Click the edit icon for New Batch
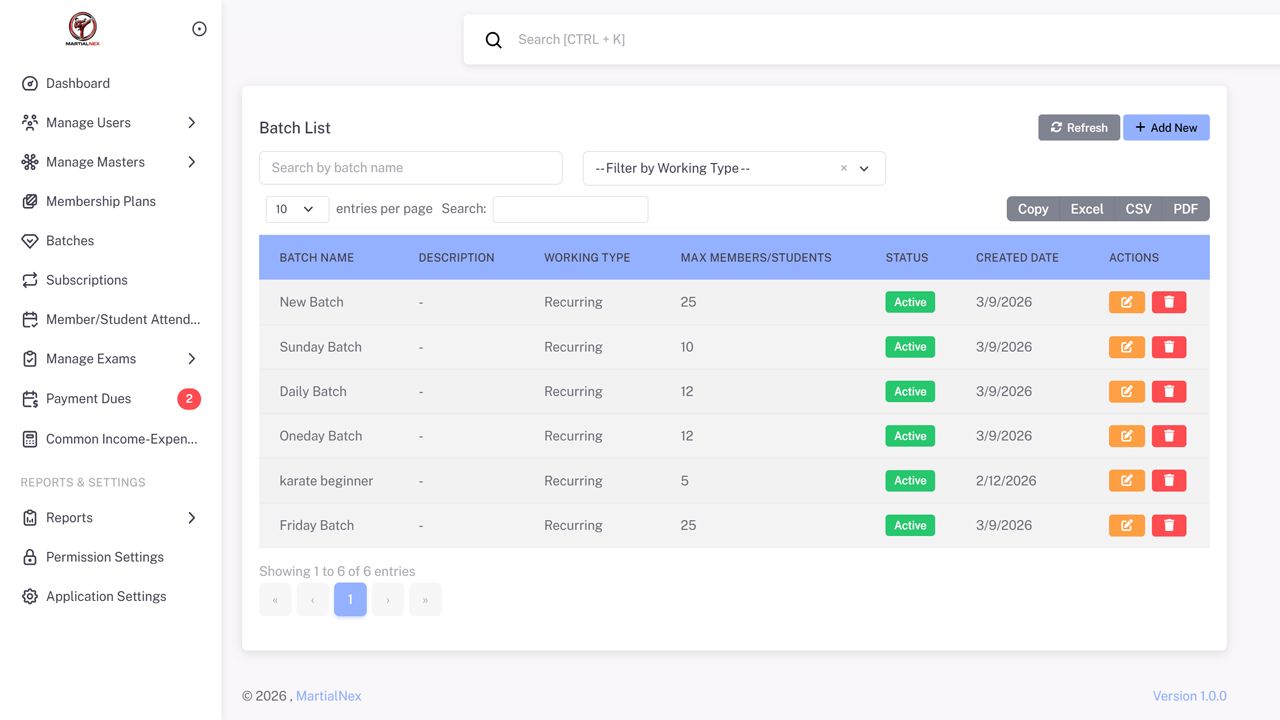This screenshot has height=720, width=1280. point(1126,302)
